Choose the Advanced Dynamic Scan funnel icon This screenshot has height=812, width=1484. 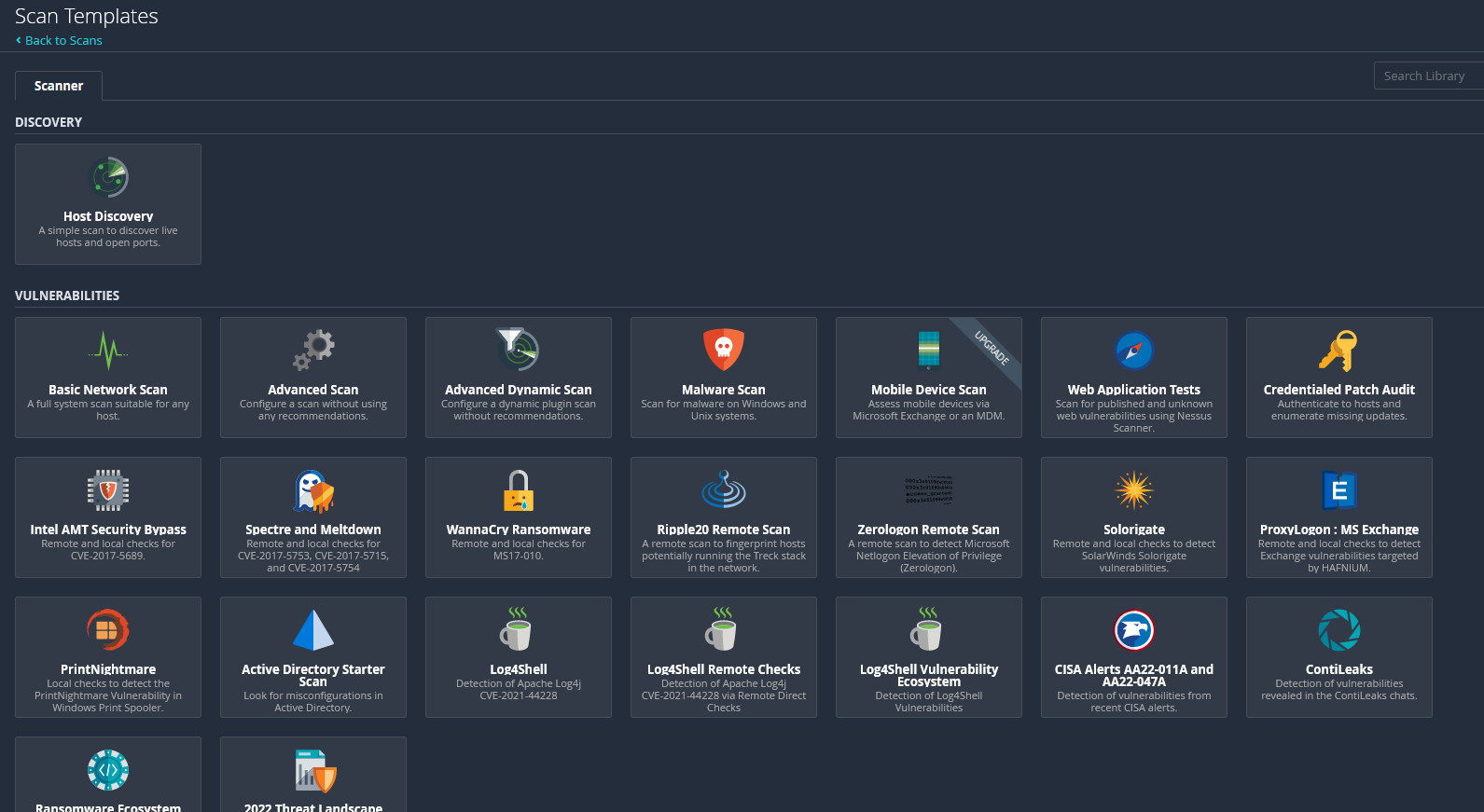tap(519, 351)
